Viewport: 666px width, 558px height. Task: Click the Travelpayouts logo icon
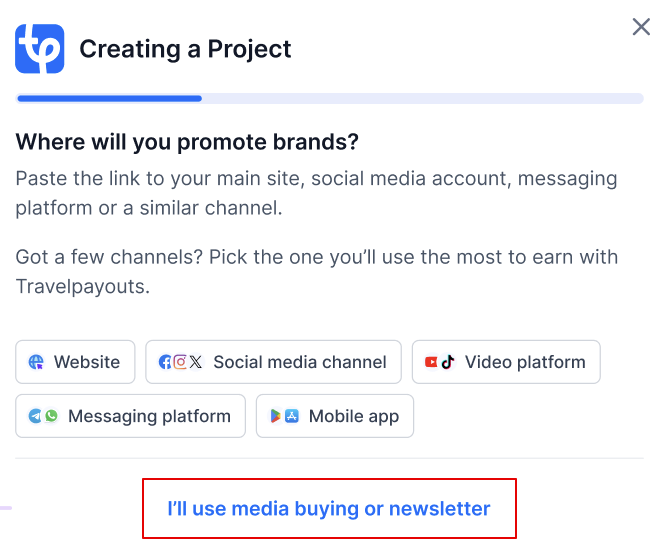point(40,48)
